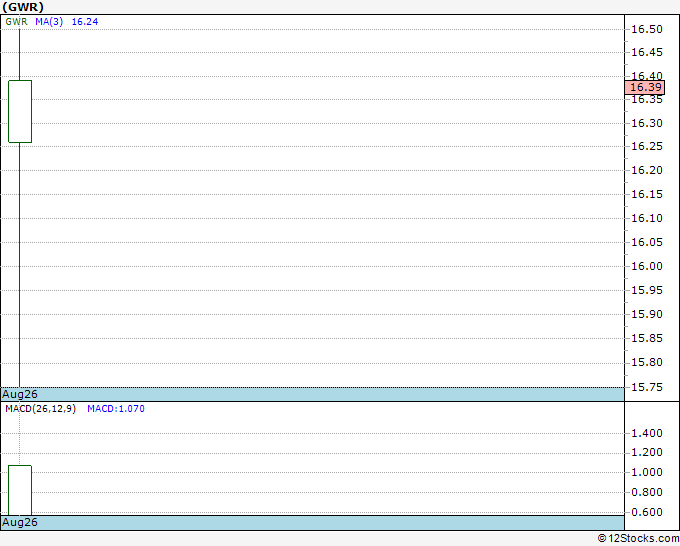
Task: Click the 16.20 price axis label
Action: click(647, 170)
